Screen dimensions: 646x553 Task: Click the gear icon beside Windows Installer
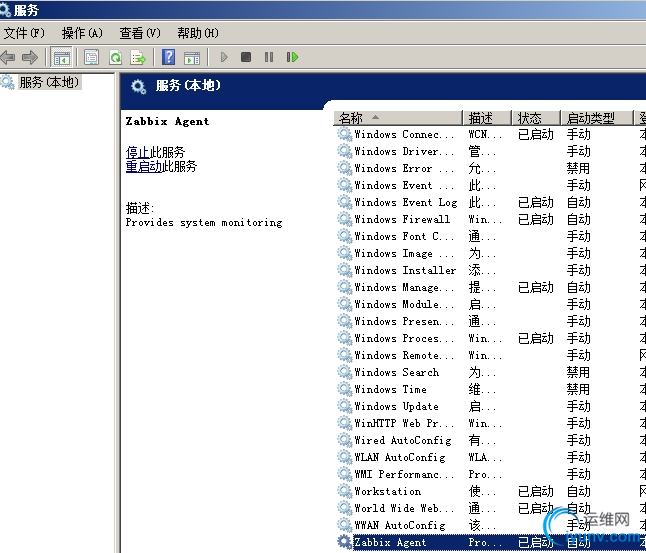(344, 270)
